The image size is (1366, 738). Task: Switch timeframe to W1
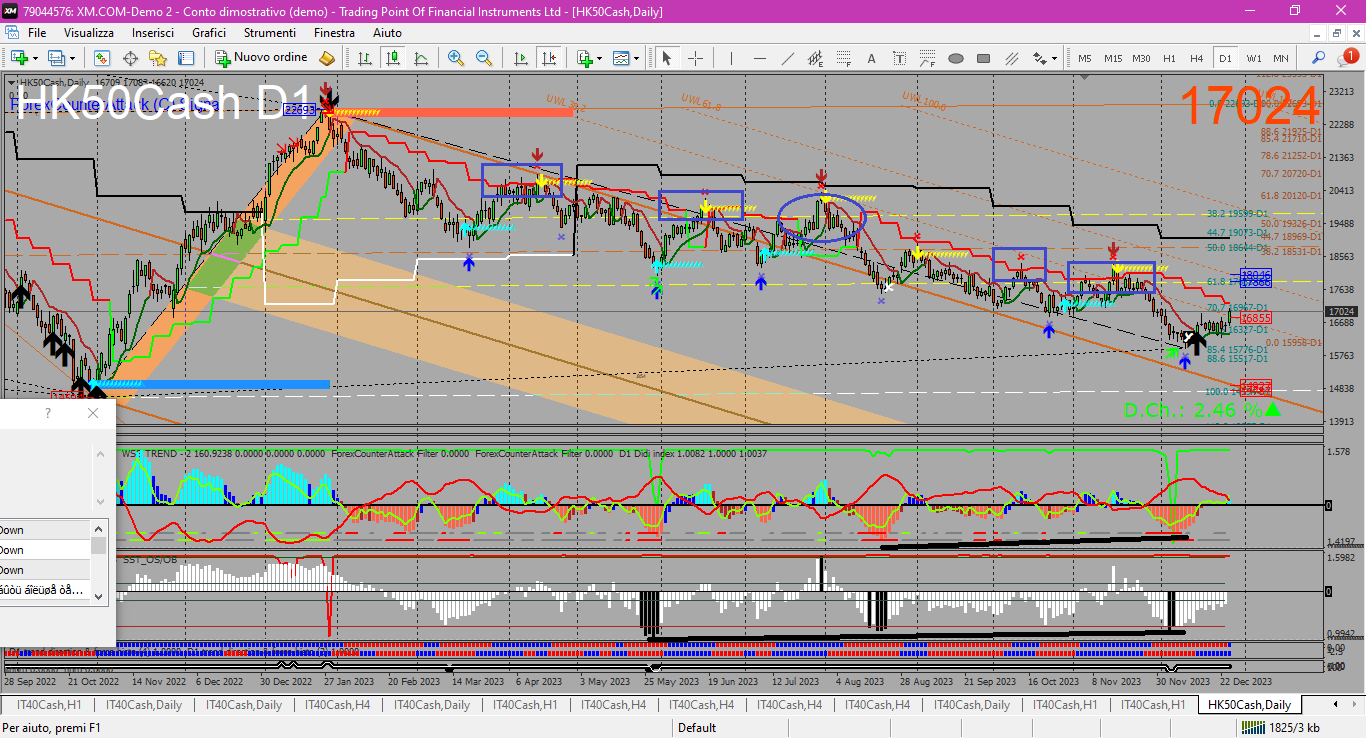coord(1253,58)
